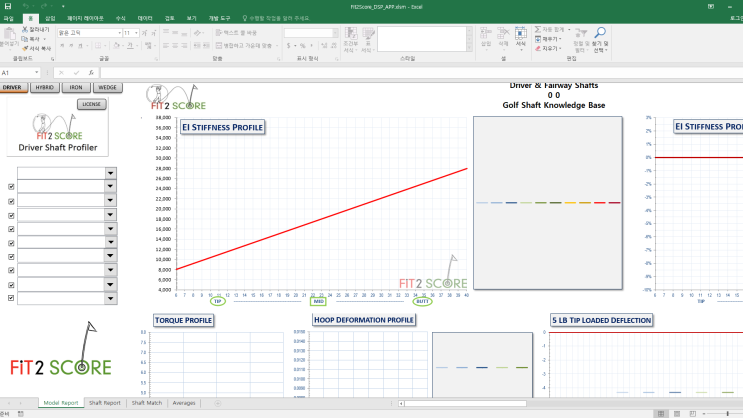Click the Redo arrow icon
743x418 pixels.
[44, 7]
